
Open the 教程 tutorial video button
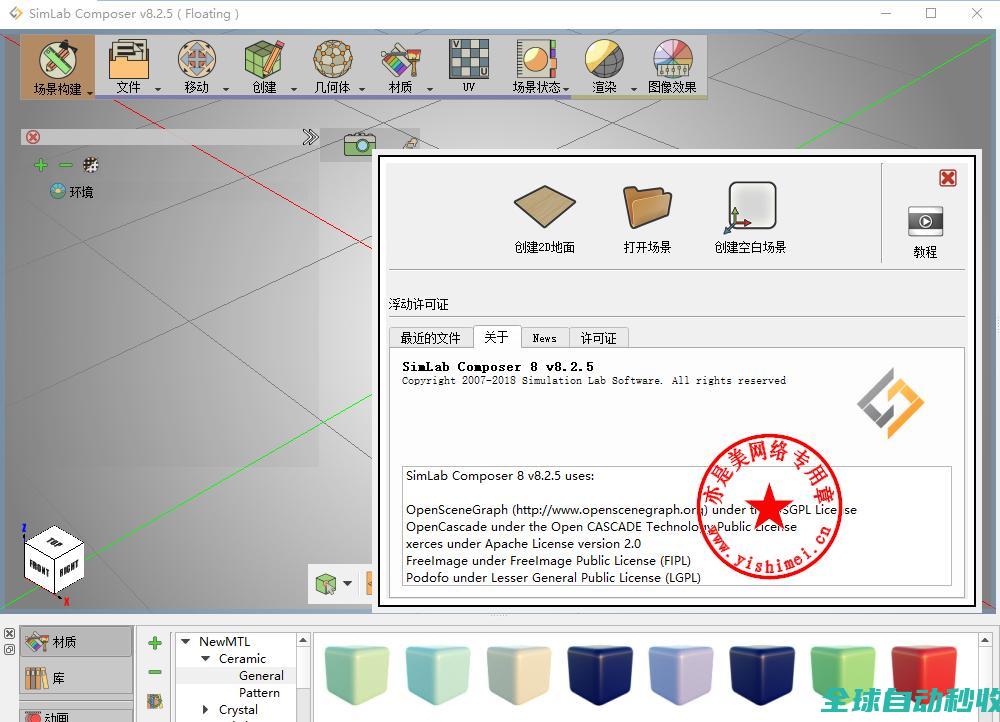click(925, 222)
